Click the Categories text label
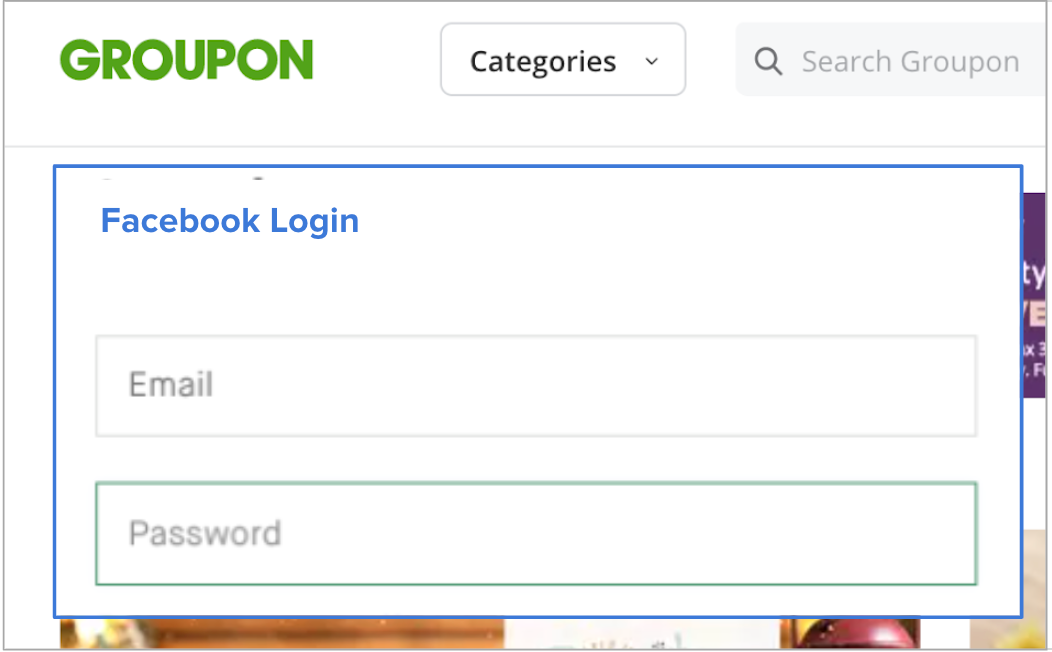Viewport: 1052px width, 652px height. 543,62
